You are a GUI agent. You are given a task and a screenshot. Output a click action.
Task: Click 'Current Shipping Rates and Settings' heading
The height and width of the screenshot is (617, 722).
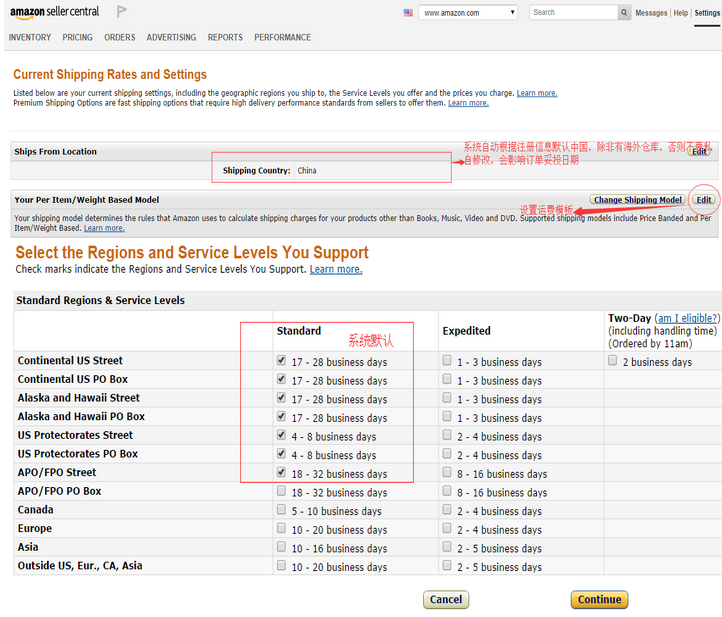(x=110, y=75)
